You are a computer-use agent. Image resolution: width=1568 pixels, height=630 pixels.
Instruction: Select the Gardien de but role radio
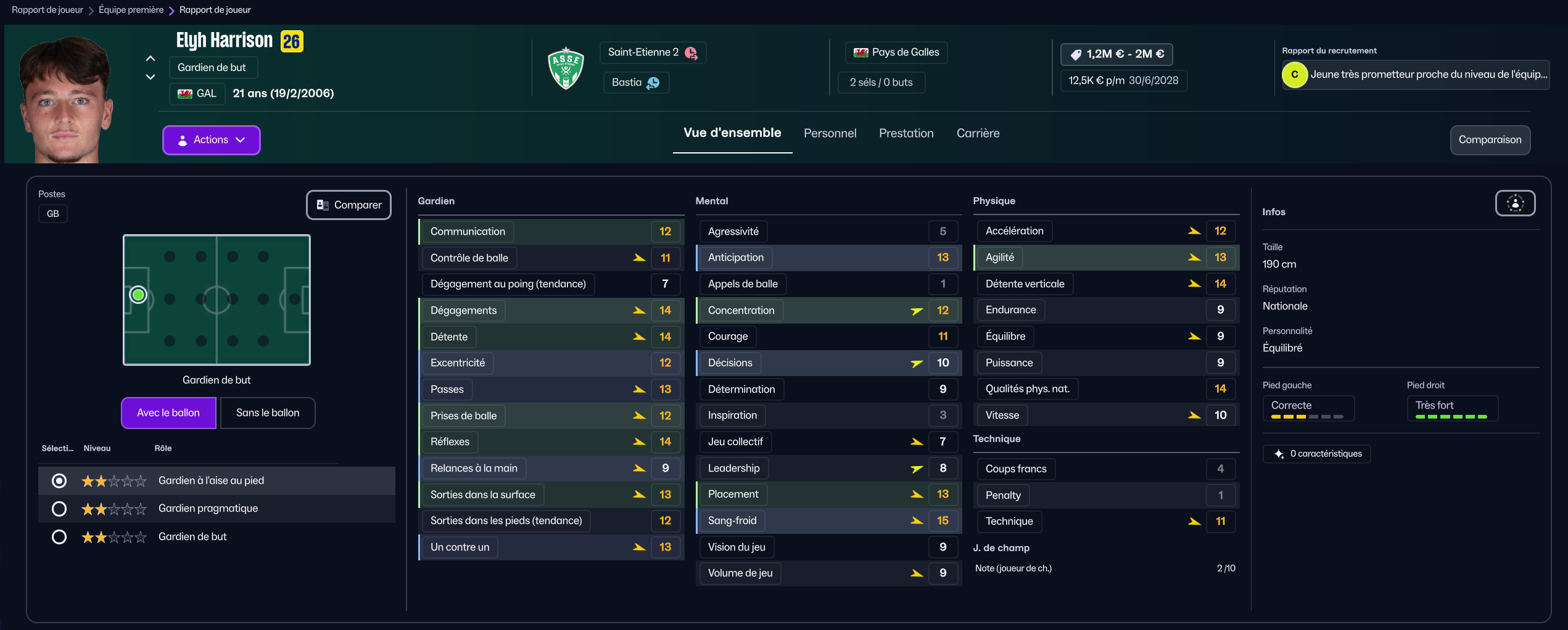click(x=59, y=537)
